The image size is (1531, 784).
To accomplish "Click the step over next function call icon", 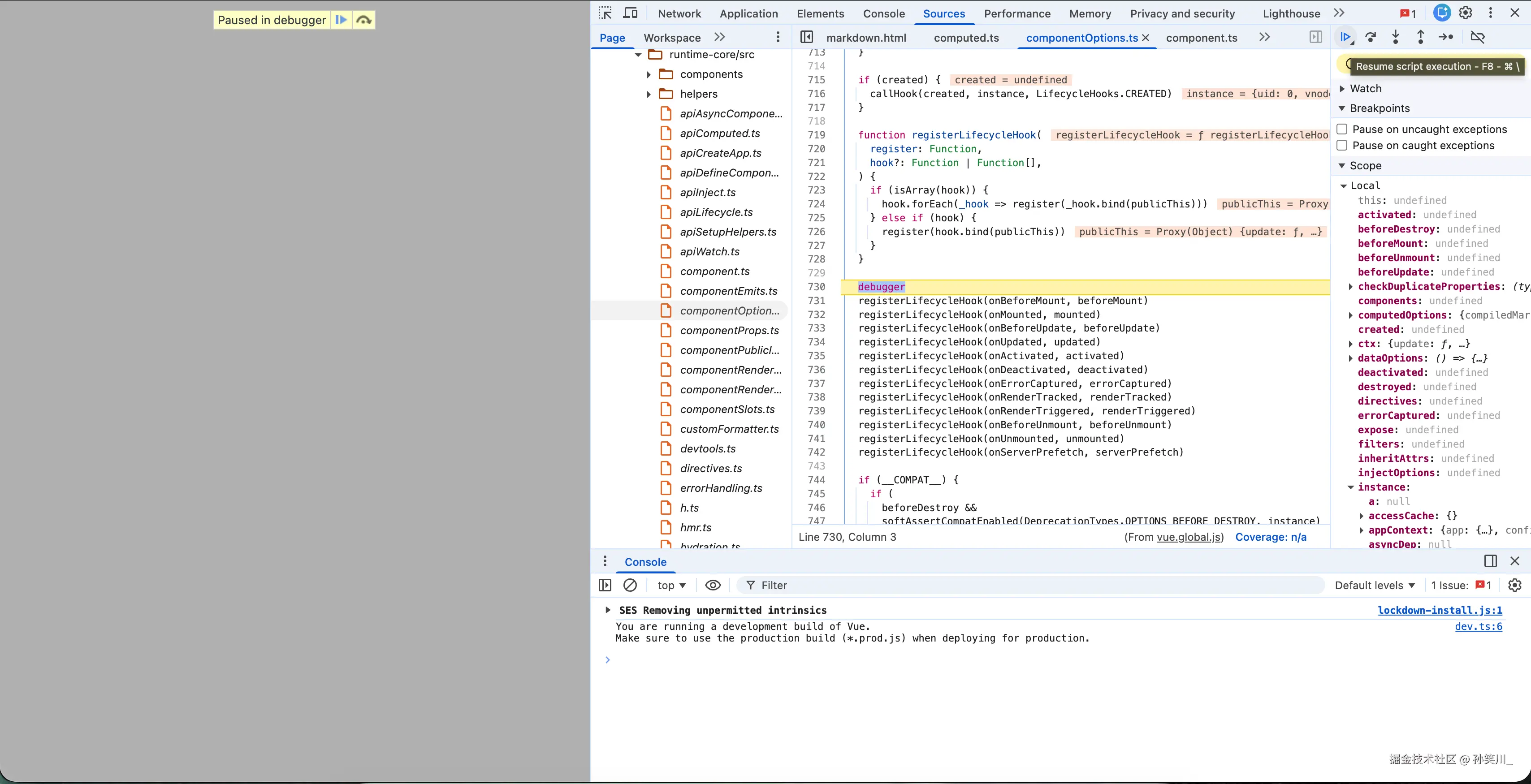I will (1371, 38).
